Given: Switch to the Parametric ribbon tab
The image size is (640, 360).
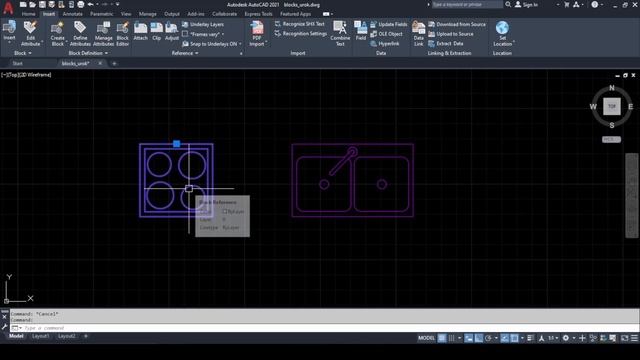Looking at the screenshot, I should [102, 14].
